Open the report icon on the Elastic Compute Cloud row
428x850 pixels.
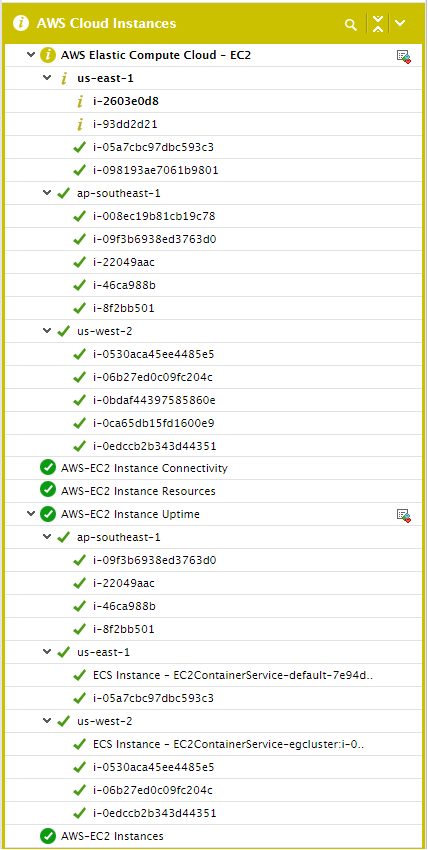click(404, 56)
